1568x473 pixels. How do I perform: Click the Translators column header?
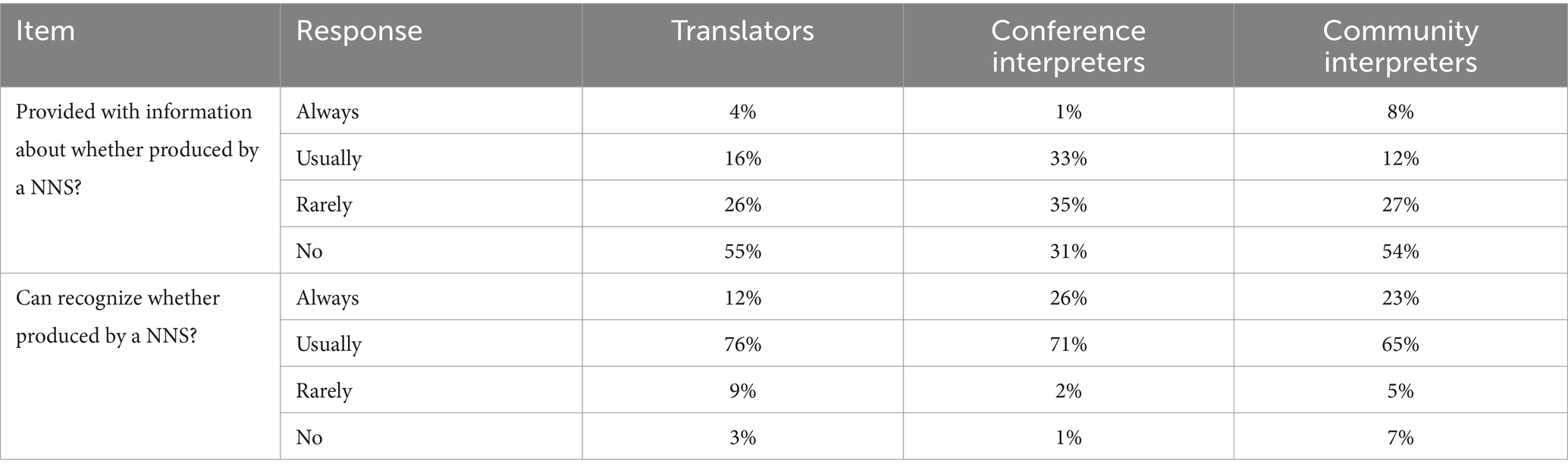tap(742, 45)
